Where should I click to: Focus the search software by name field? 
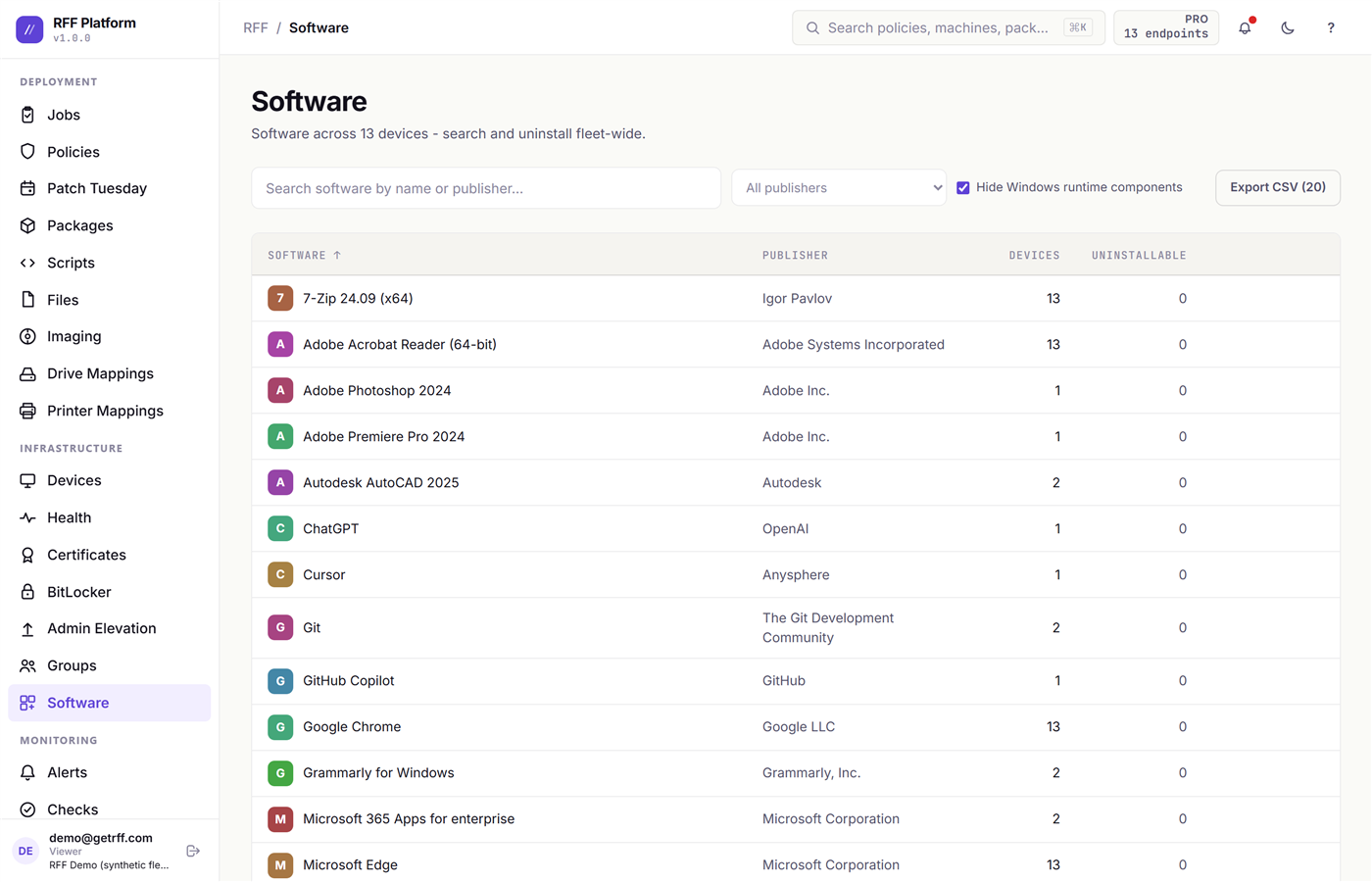[486, 188]
